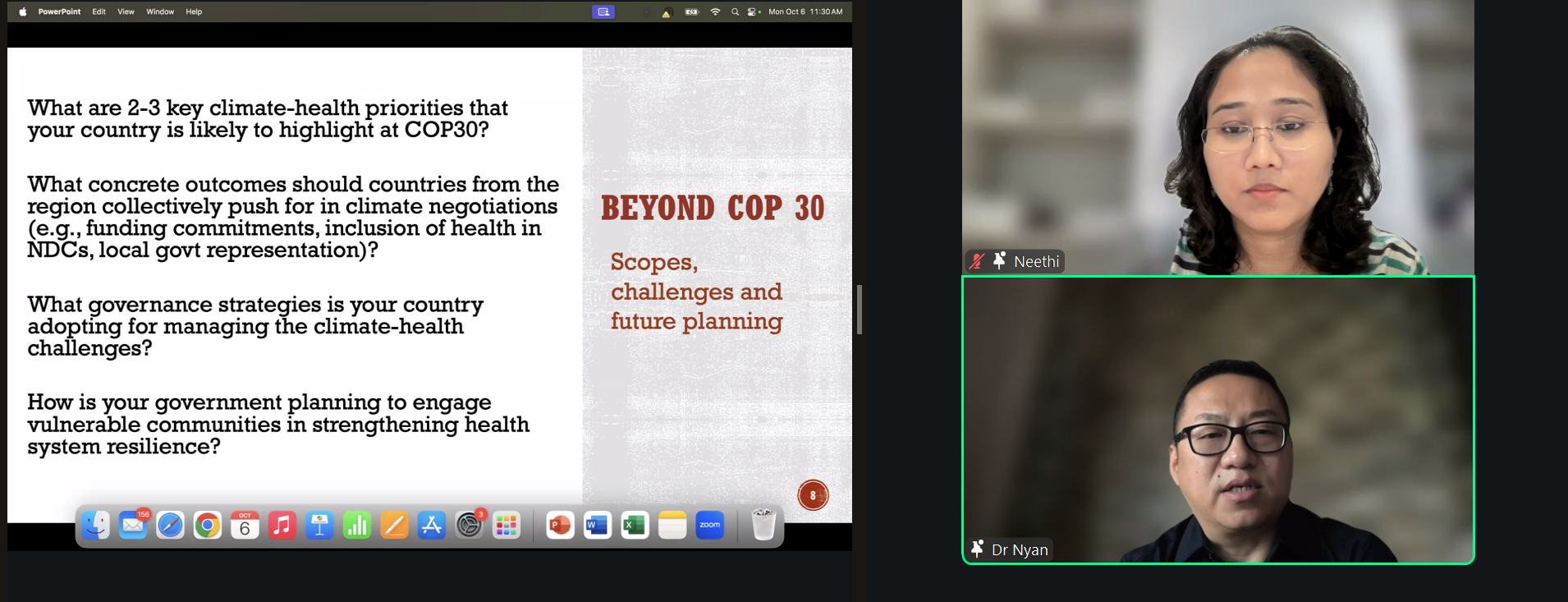Open Spotlight search in menu bar
This screenshot has width=1568, height=602.
735,11
